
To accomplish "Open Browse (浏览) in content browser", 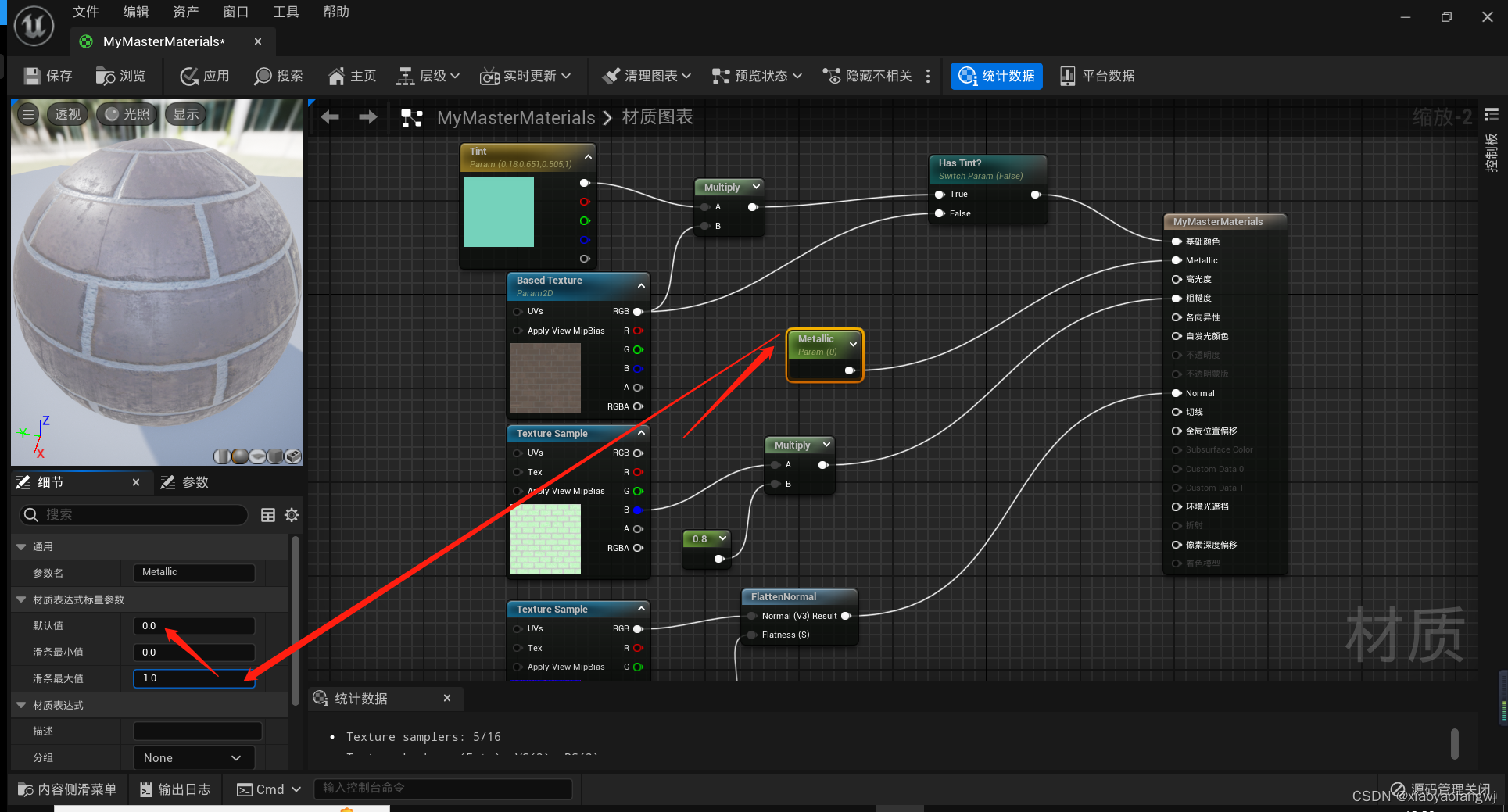I will [121, 76].
